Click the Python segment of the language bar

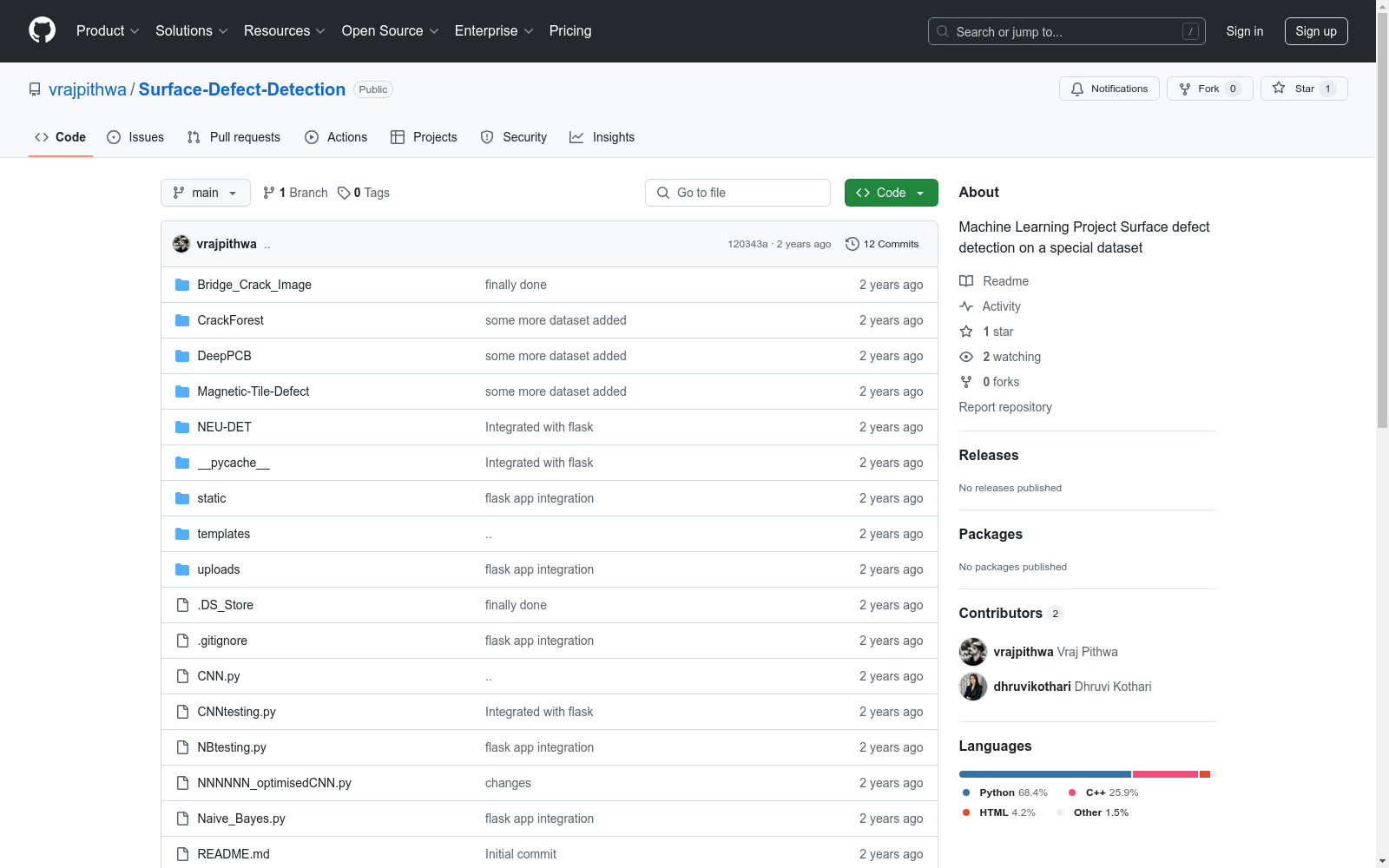(x=1044, y=774)
